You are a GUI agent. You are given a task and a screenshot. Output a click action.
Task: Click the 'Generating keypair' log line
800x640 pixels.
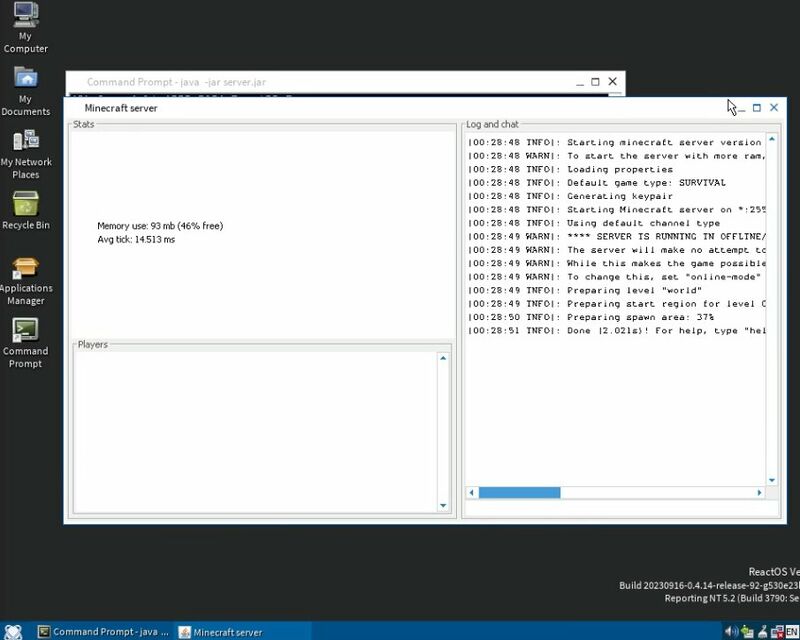[570, 196]
